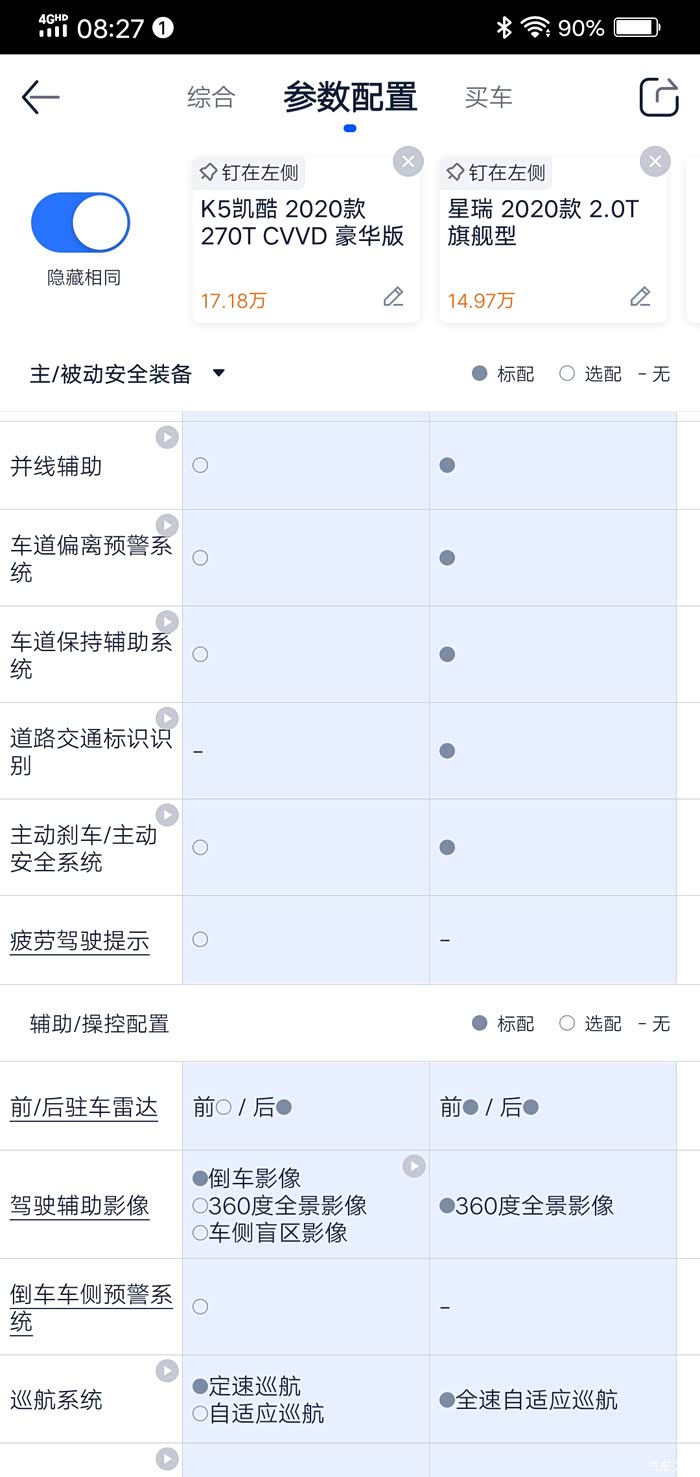Pin 星瑞 to the left side
The width and height of the screenshot is (700, 1477).
tap(496, 173)
